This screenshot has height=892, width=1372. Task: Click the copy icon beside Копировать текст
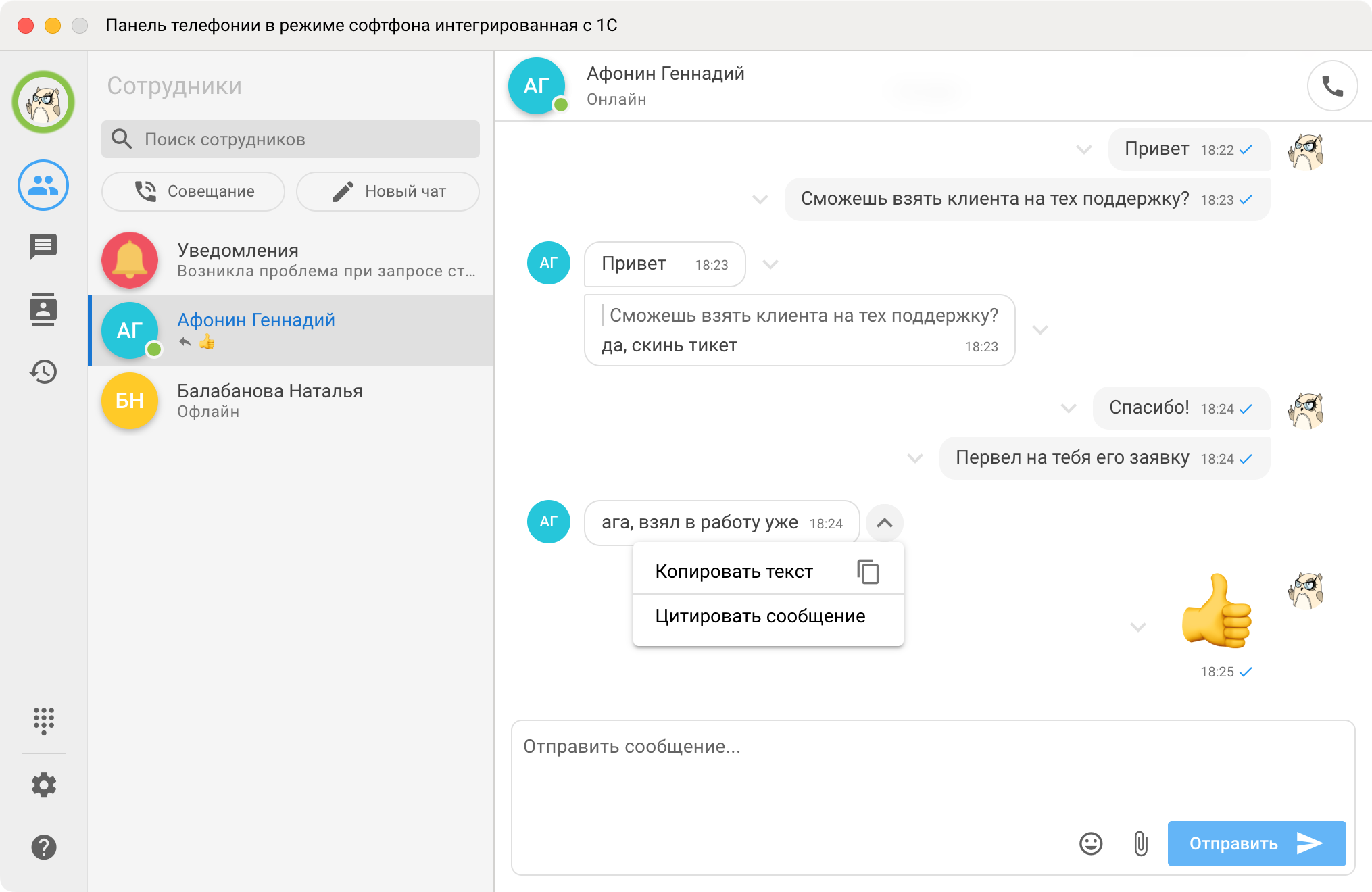868,572
